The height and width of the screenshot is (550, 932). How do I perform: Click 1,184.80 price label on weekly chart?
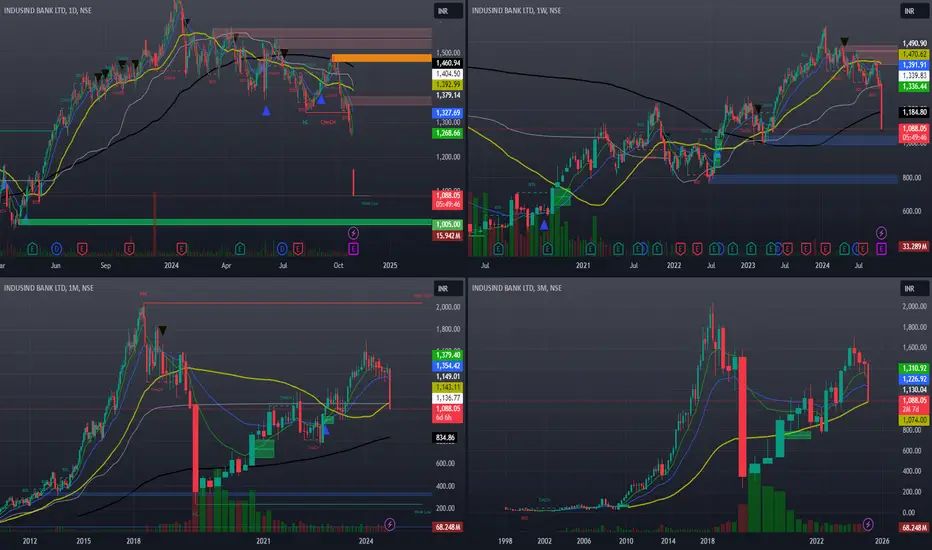(914, 112)
